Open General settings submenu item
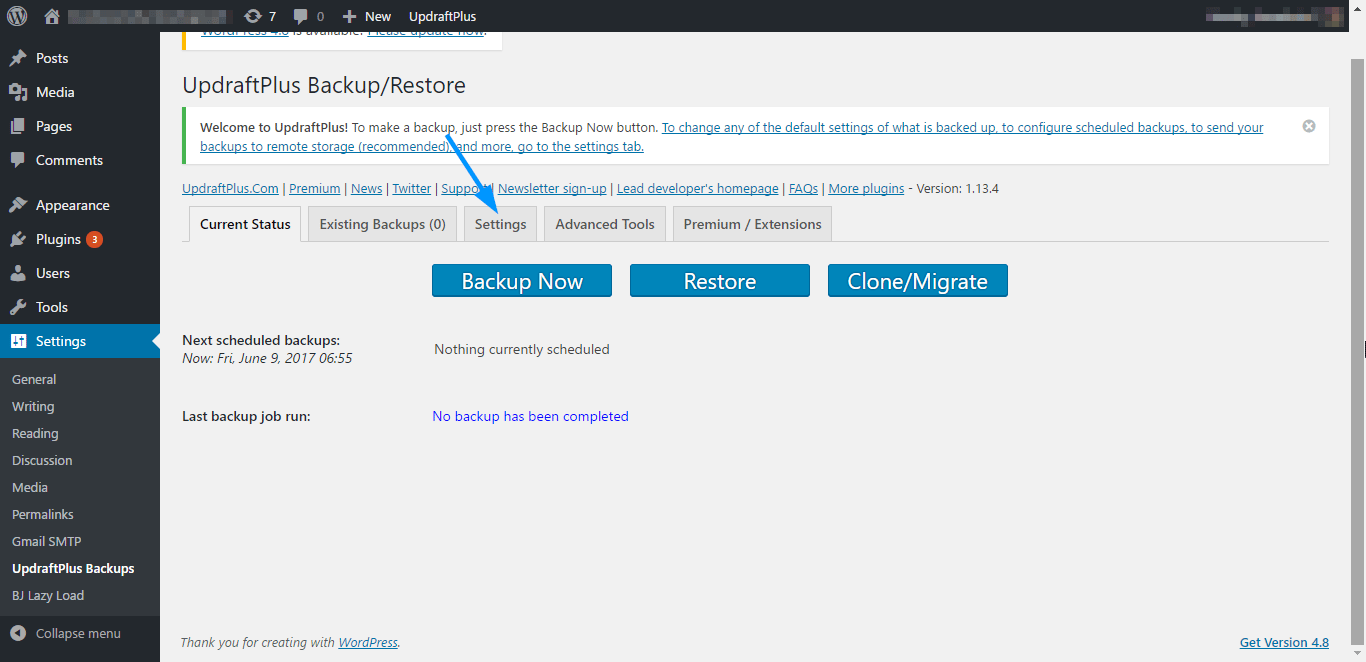1366x662 pixels. pyautogui.click(x=34, y=379)
